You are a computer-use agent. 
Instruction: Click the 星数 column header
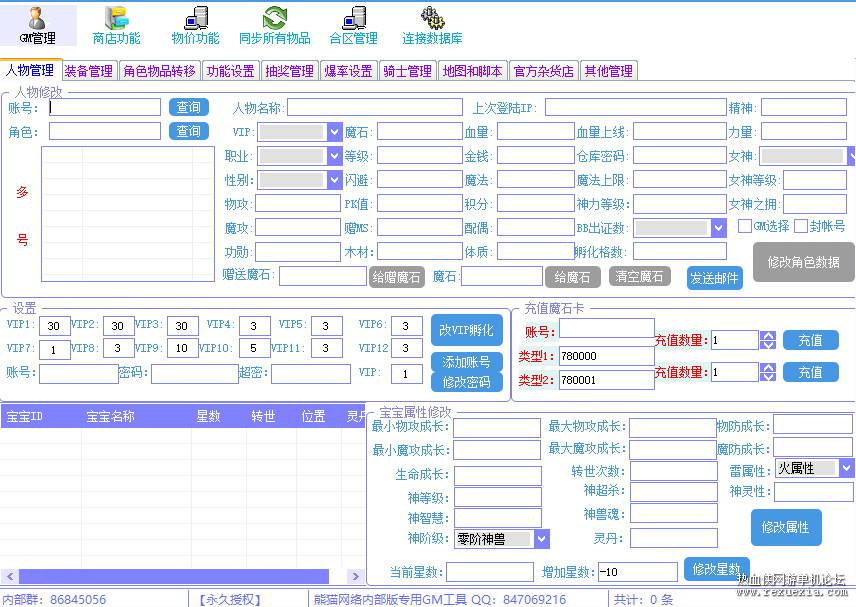(x=209, y=416)
